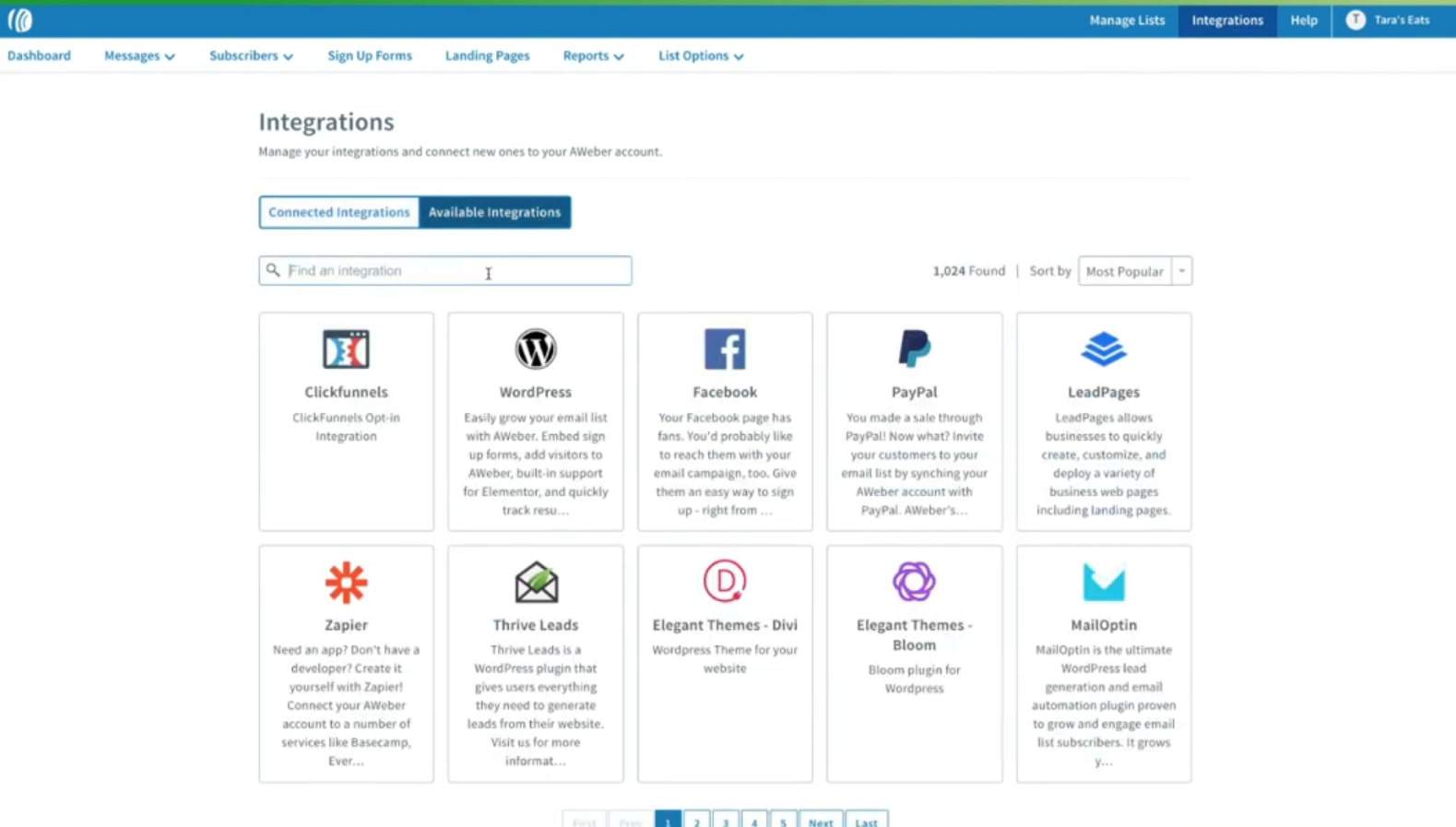Open the LeadPages card title
1456x827 pixels.
(x=1104, y=392)
